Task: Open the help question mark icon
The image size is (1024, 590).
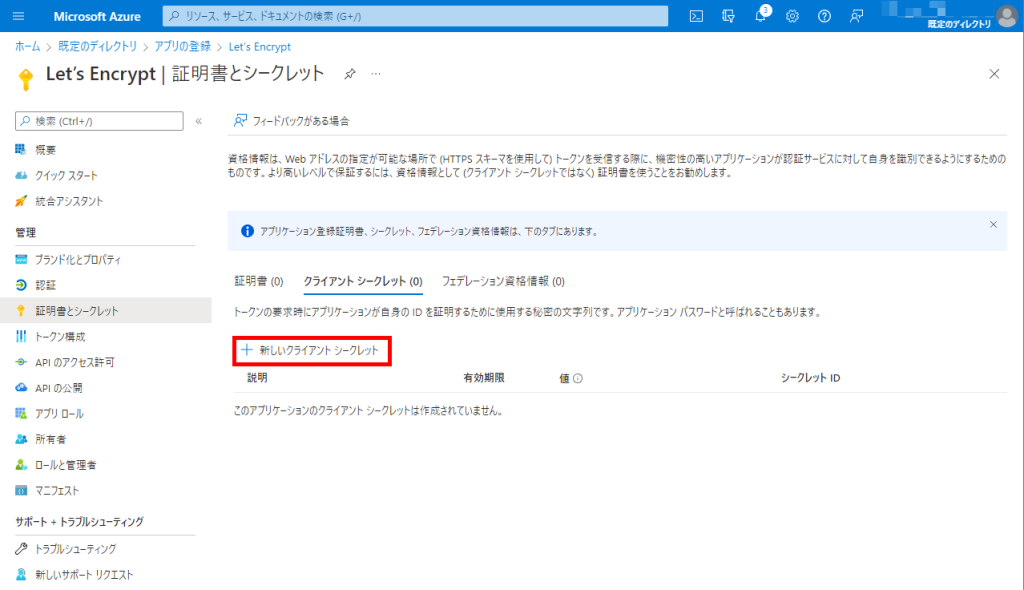Action: pyautogui.click(x=824, y=16)
